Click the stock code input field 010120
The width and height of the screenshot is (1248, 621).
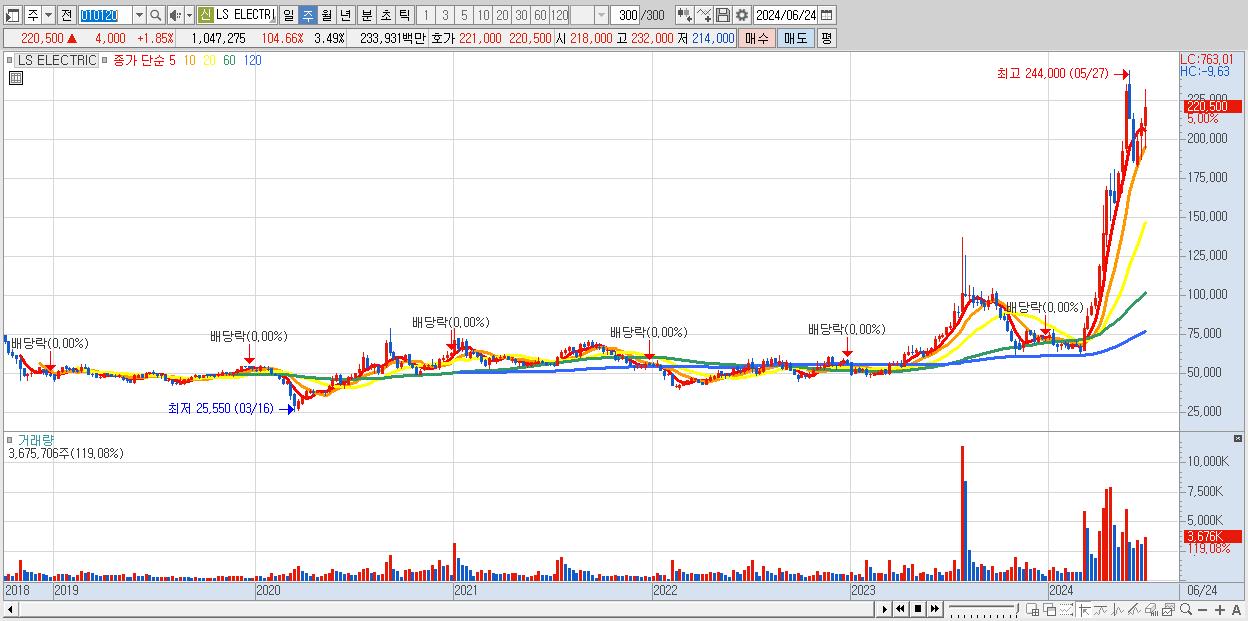click(105, 15)
